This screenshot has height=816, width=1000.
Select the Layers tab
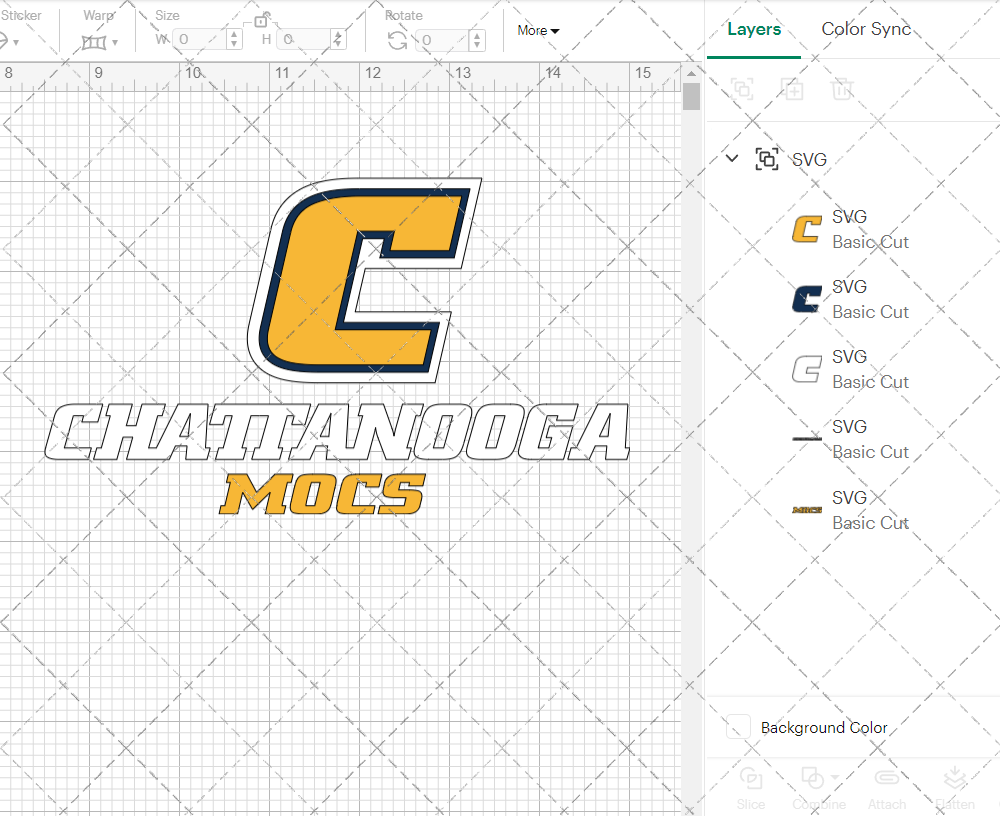754,29
